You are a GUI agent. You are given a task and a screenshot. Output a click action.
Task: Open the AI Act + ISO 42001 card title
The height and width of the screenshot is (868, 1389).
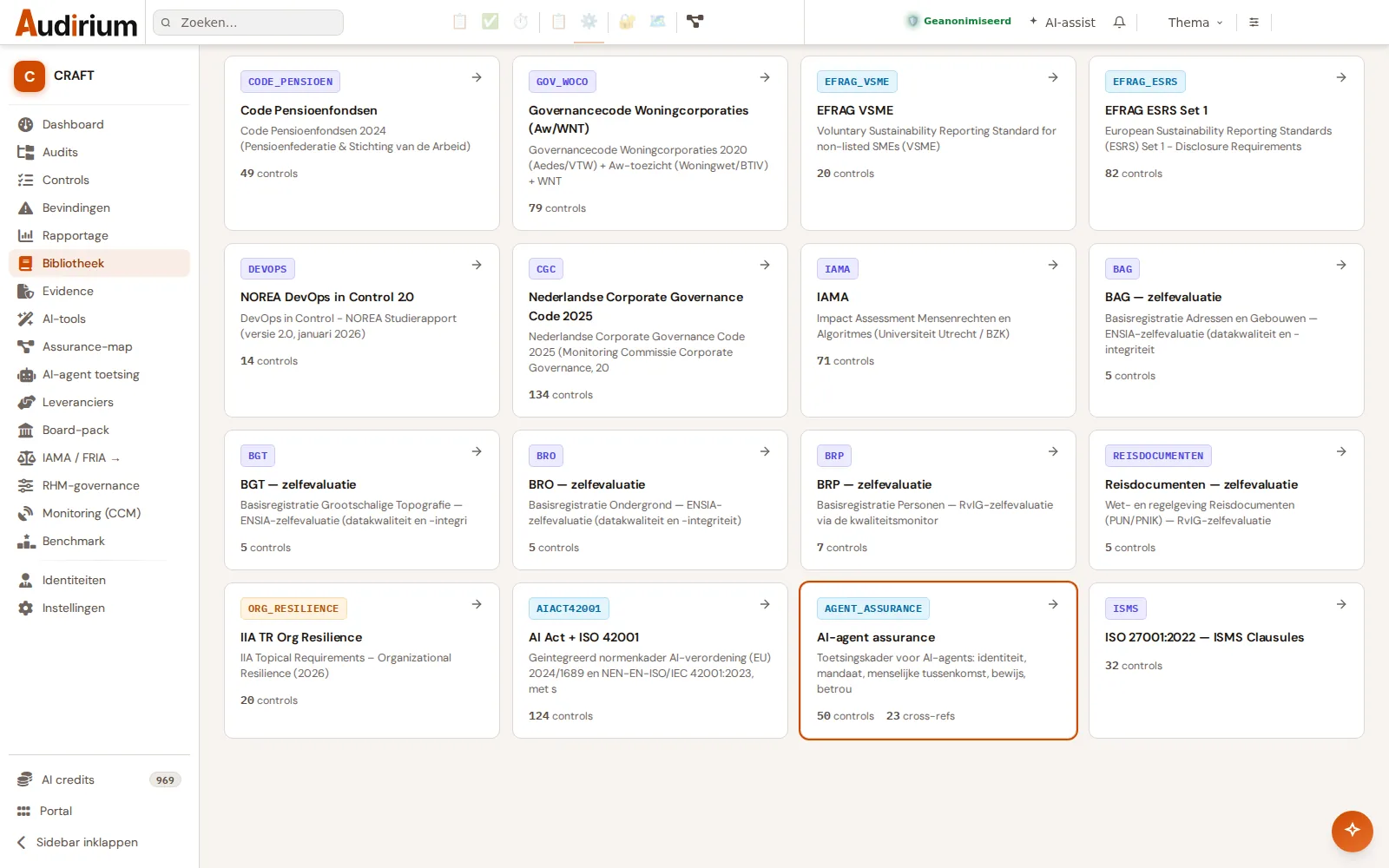point(583,637)
